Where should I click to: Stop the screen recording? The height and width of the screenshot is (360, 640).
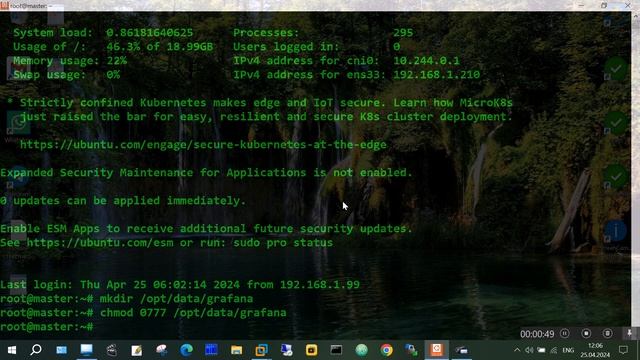[x=586, y=333]
